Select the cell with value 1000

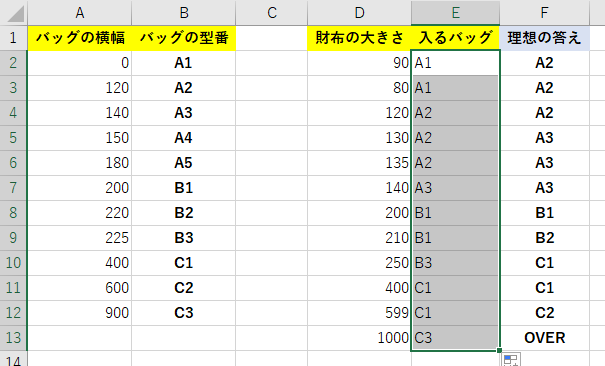[359, 338]
